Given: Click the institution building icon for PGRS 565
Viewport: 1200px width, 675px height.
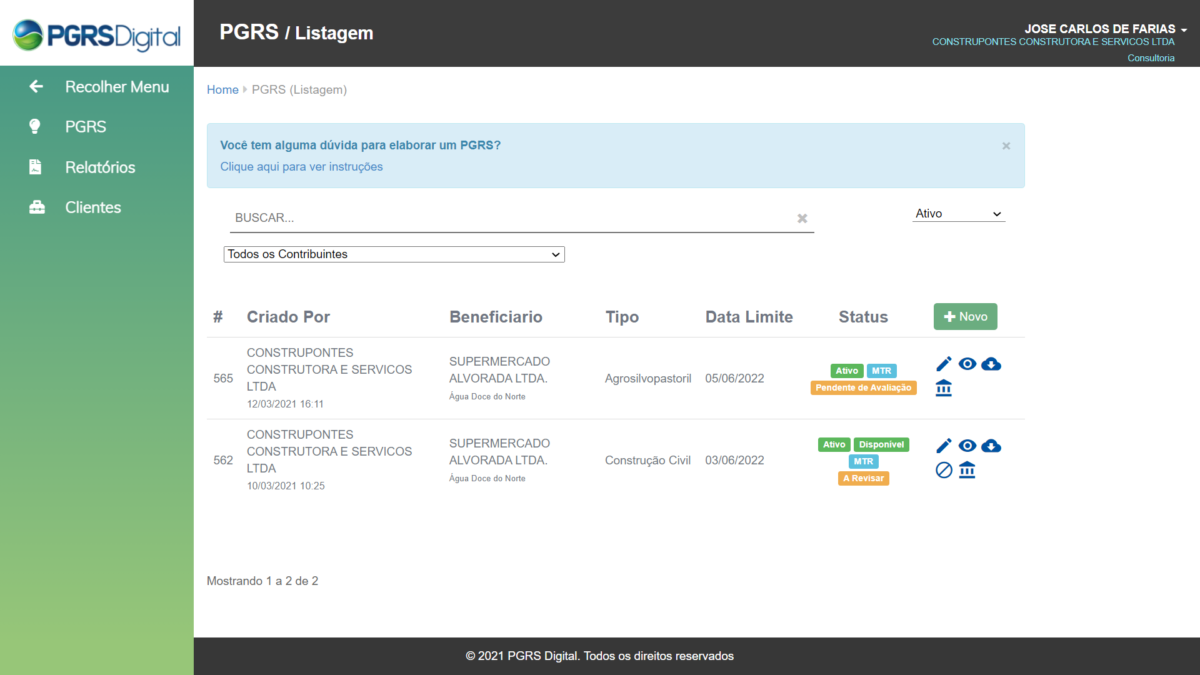Looking at the screenshot, I should 944,388.
